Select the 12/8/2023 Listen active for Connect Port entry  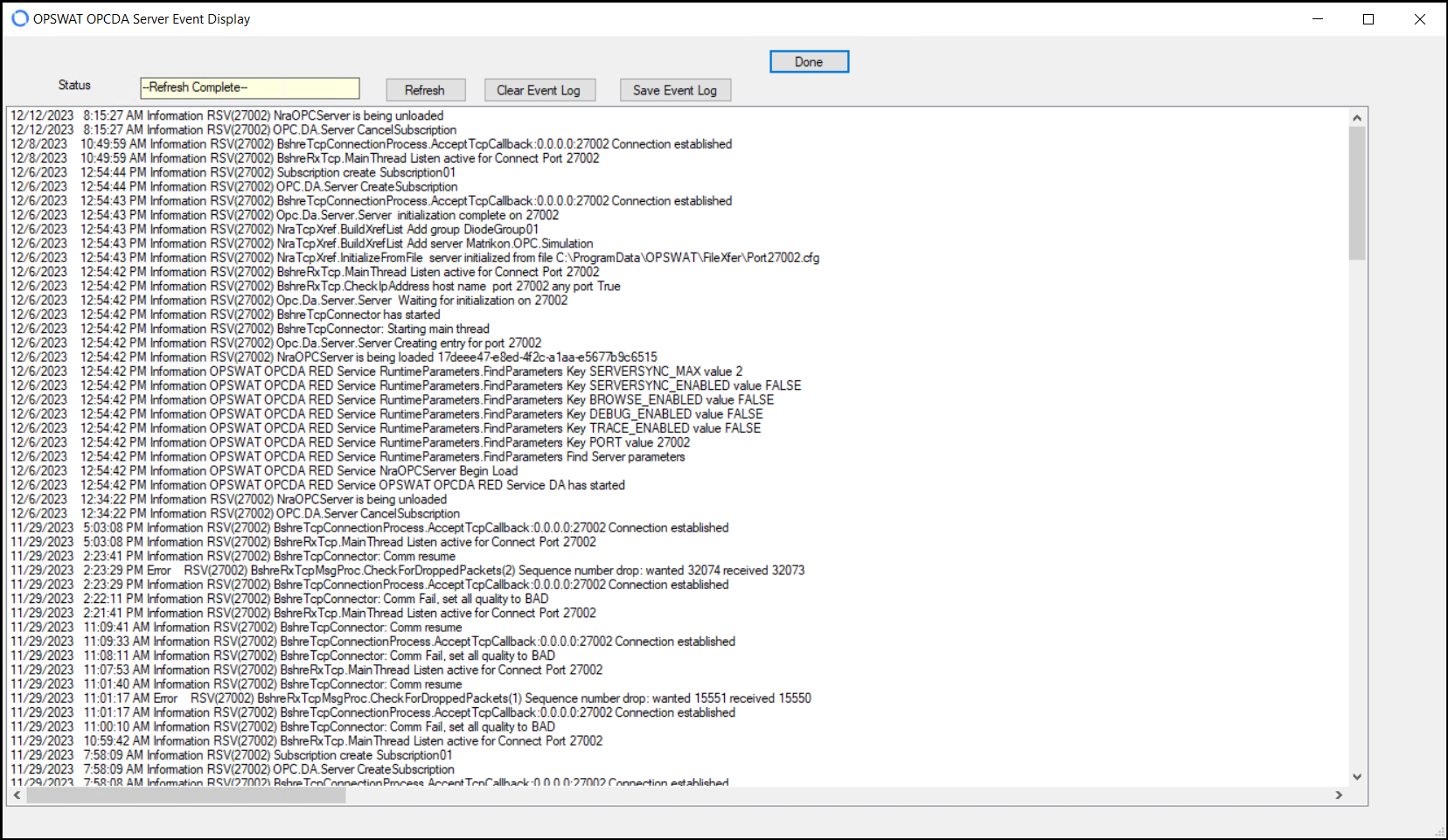(305, 158)
